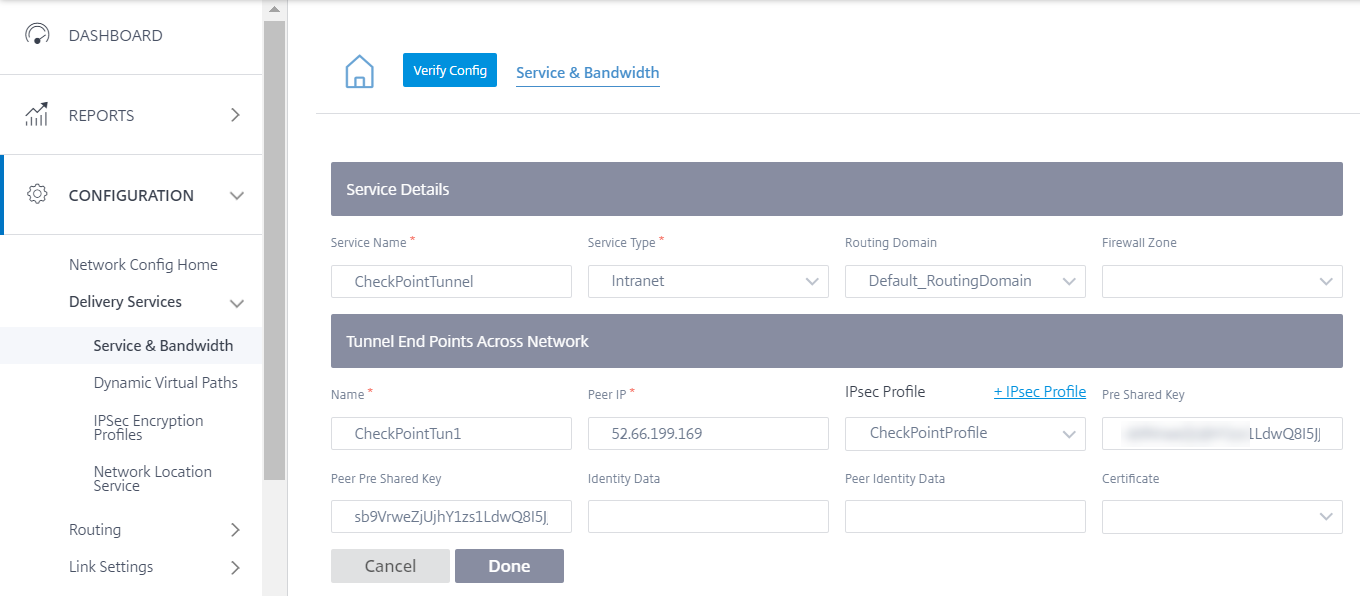Click the Identity Data field
The image size is (1360, 596).
tap(708, 516)
